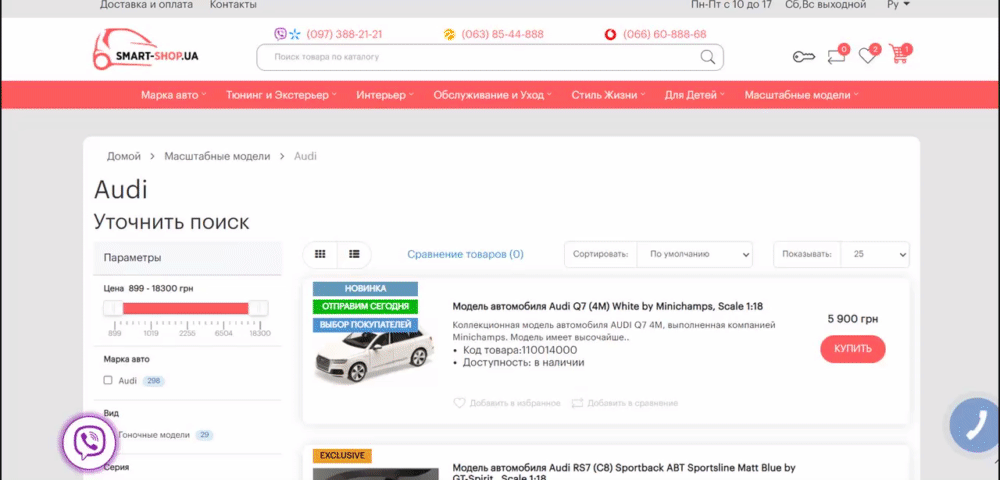Click Купить button for Audi Q7
Viewport: 1000px width, 480px height.
853,349
